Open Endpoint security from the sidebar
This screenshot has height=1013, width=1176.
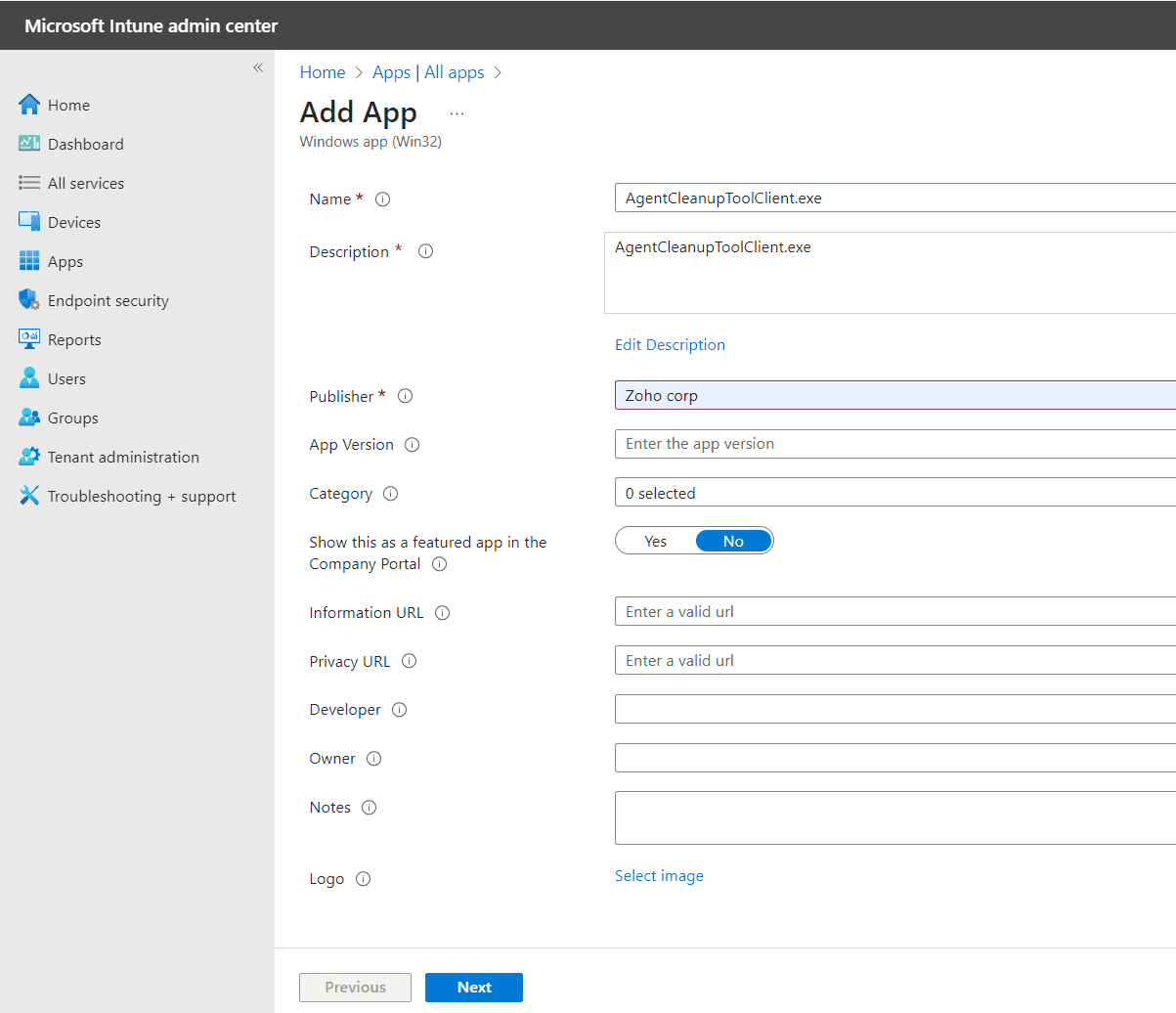click(108, 300)
